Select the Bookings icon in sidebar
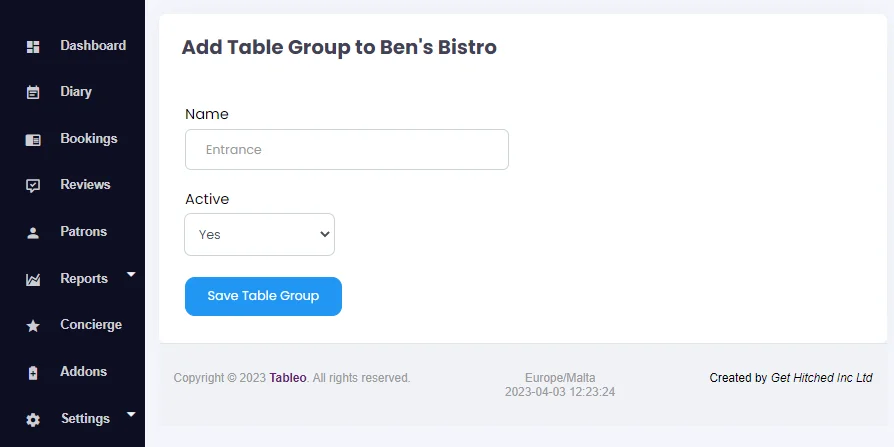Screen dimensions: 894x447 coord(33,140)
